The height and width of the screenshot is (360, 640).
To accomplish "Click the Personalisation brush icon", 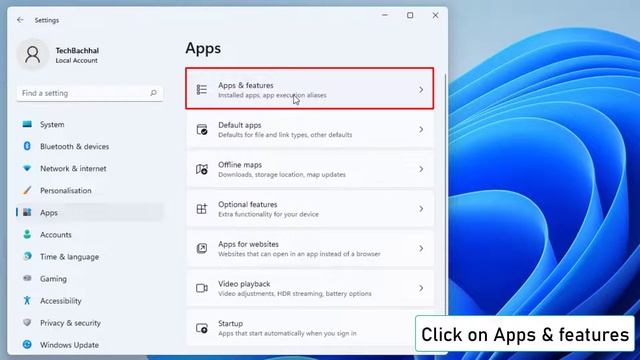I will [27, 190].
